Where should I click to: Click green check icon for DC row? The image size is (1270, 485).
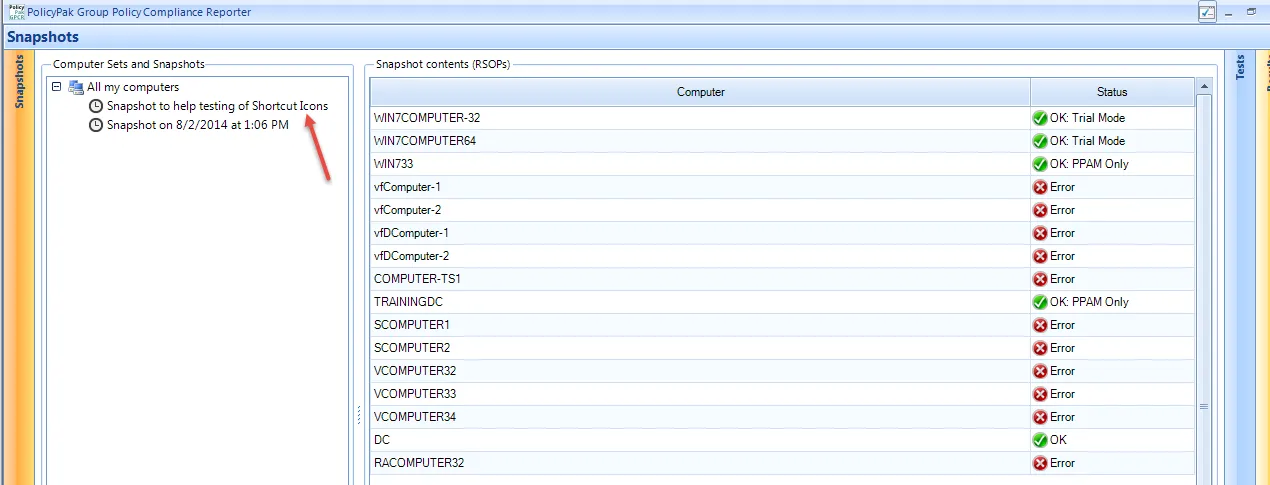(x=1040, y=440)
